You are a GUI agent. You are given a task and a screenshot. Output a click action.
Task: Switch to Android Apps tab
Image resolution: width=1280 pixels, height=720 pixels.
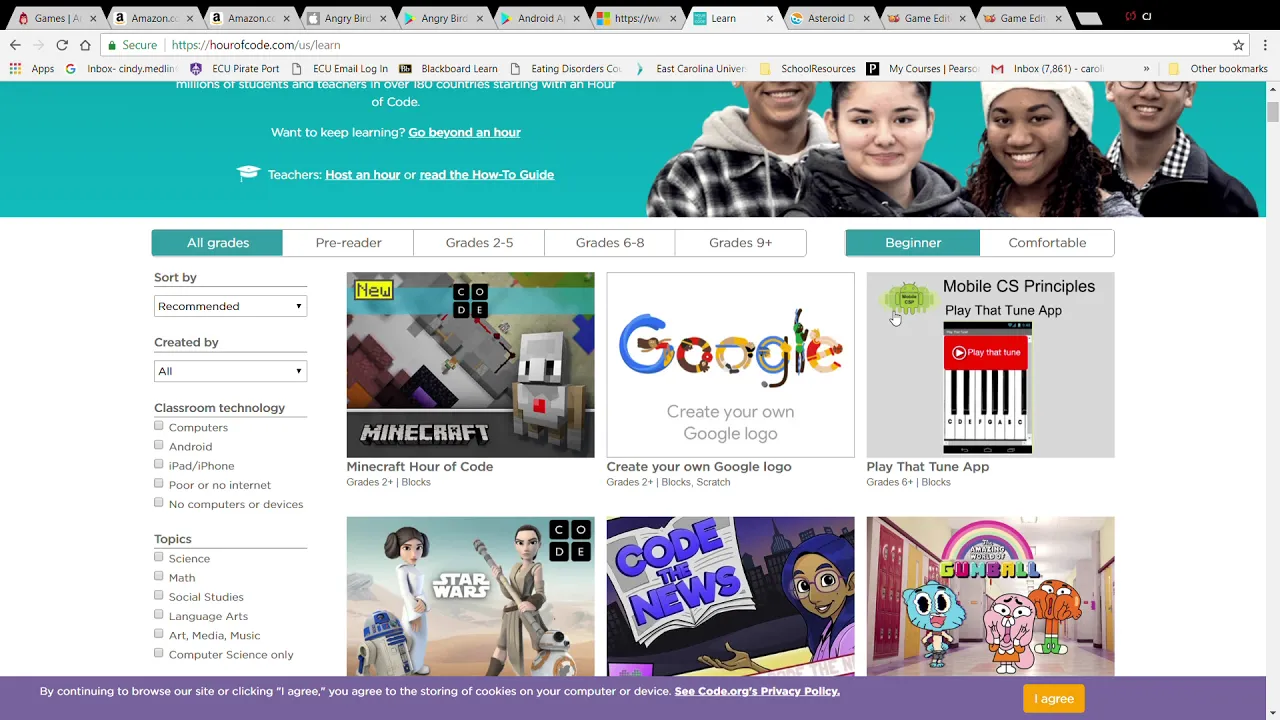(x=540, y=18)
